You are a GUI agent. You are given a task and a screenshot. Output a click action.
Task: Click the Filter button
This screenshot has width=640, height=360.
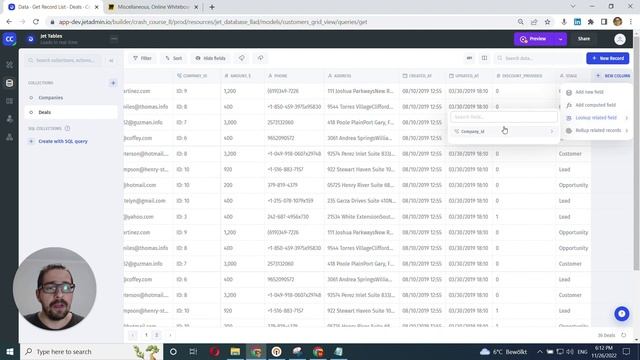tap(142, 58)
